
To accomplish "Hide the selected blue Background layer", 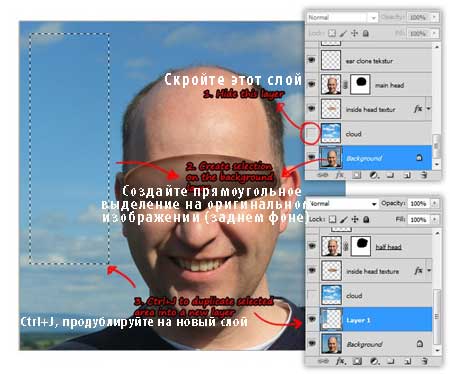I will [311, 157].
